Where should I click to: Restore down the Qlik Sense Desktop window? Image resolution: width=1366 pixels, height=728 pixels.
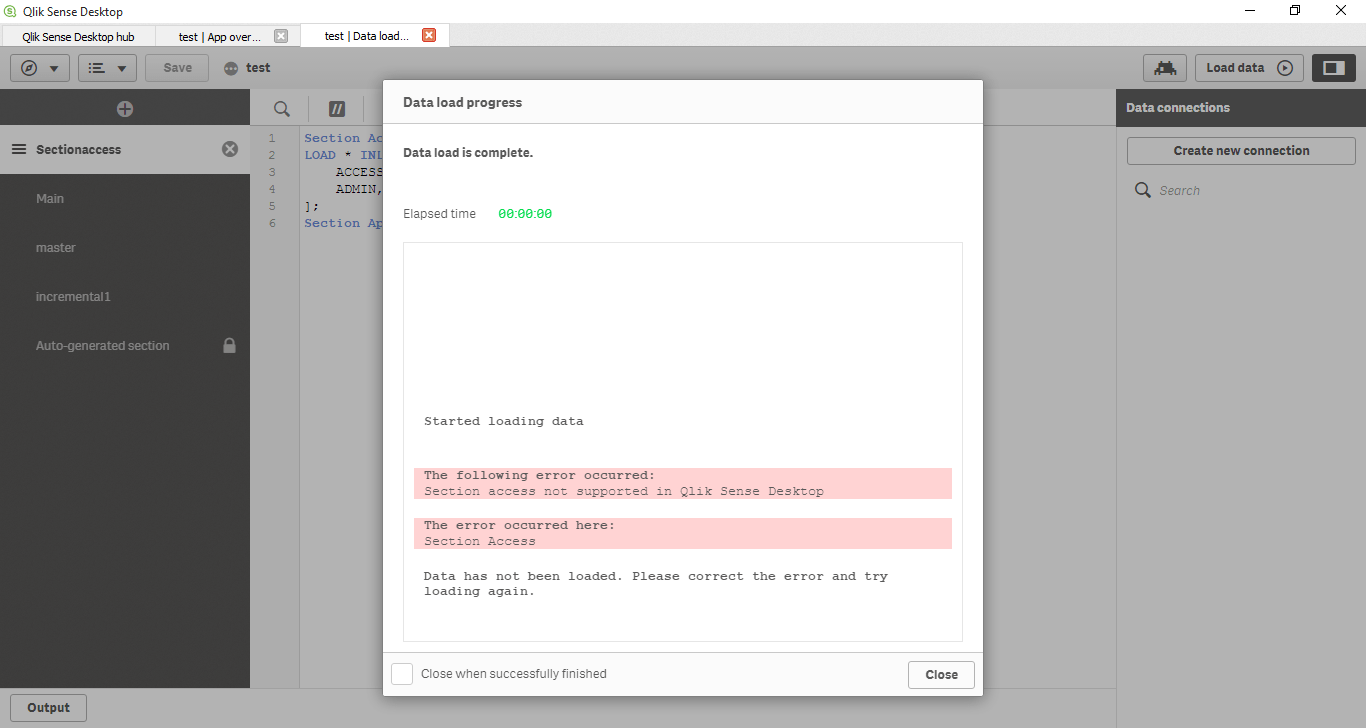point(1295,11)
